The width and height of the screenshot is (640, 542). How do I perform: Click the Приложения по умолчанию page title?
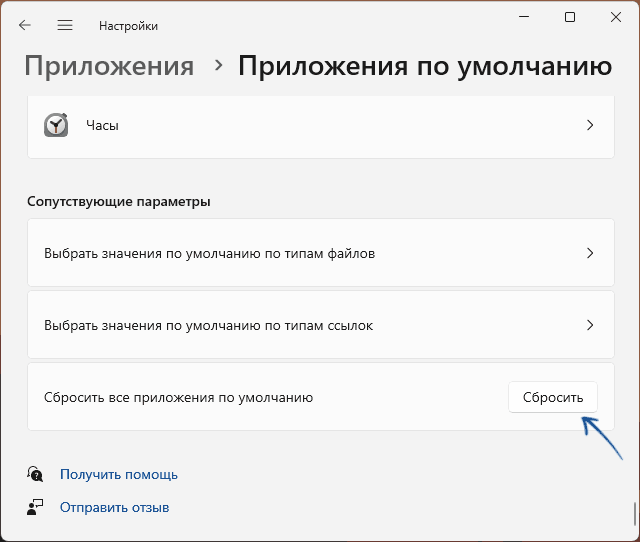pos(425,66)
